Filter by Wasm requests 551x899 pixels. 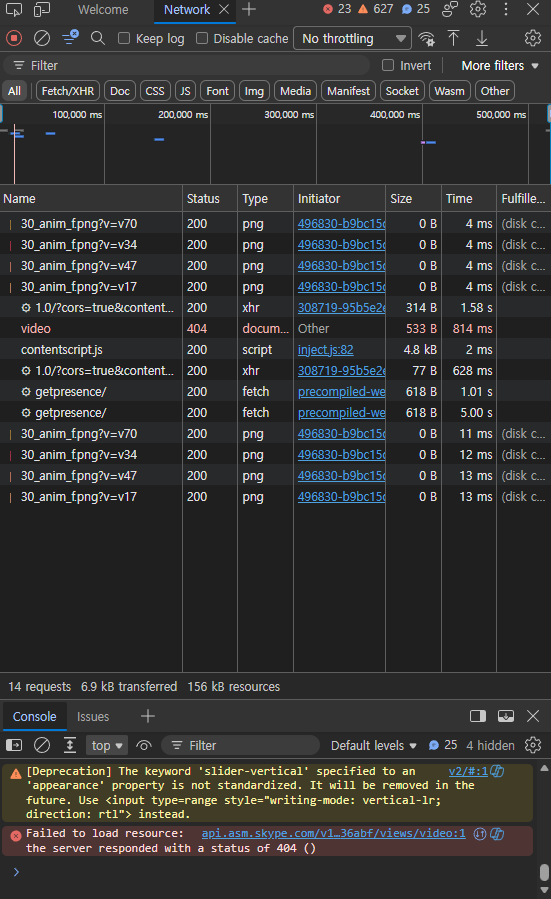[x=450, y=91]
